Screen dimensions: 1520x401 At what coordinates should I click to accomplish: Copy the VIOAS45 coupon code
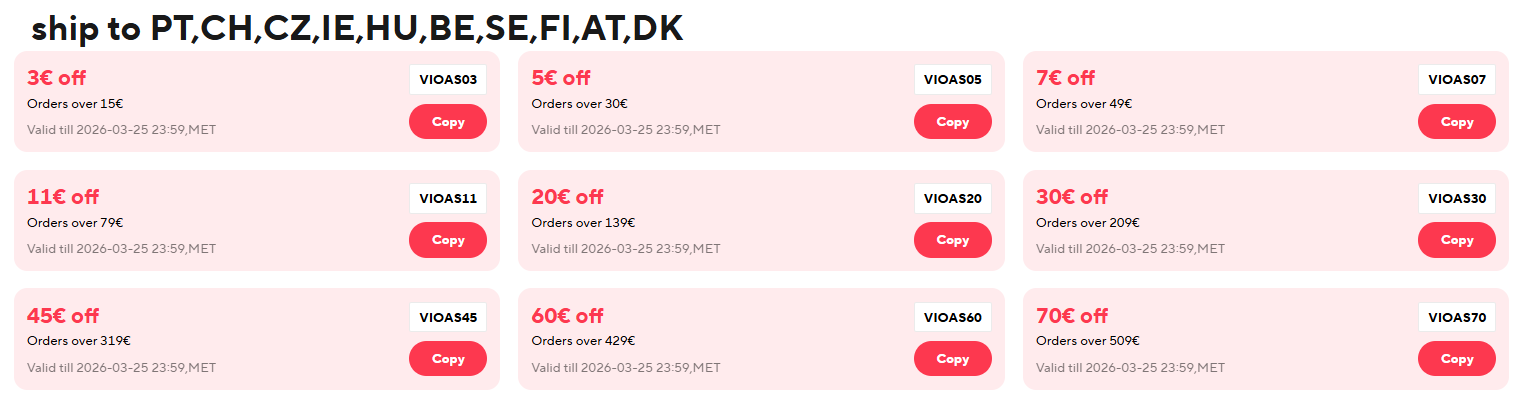(x=447, y=359)
